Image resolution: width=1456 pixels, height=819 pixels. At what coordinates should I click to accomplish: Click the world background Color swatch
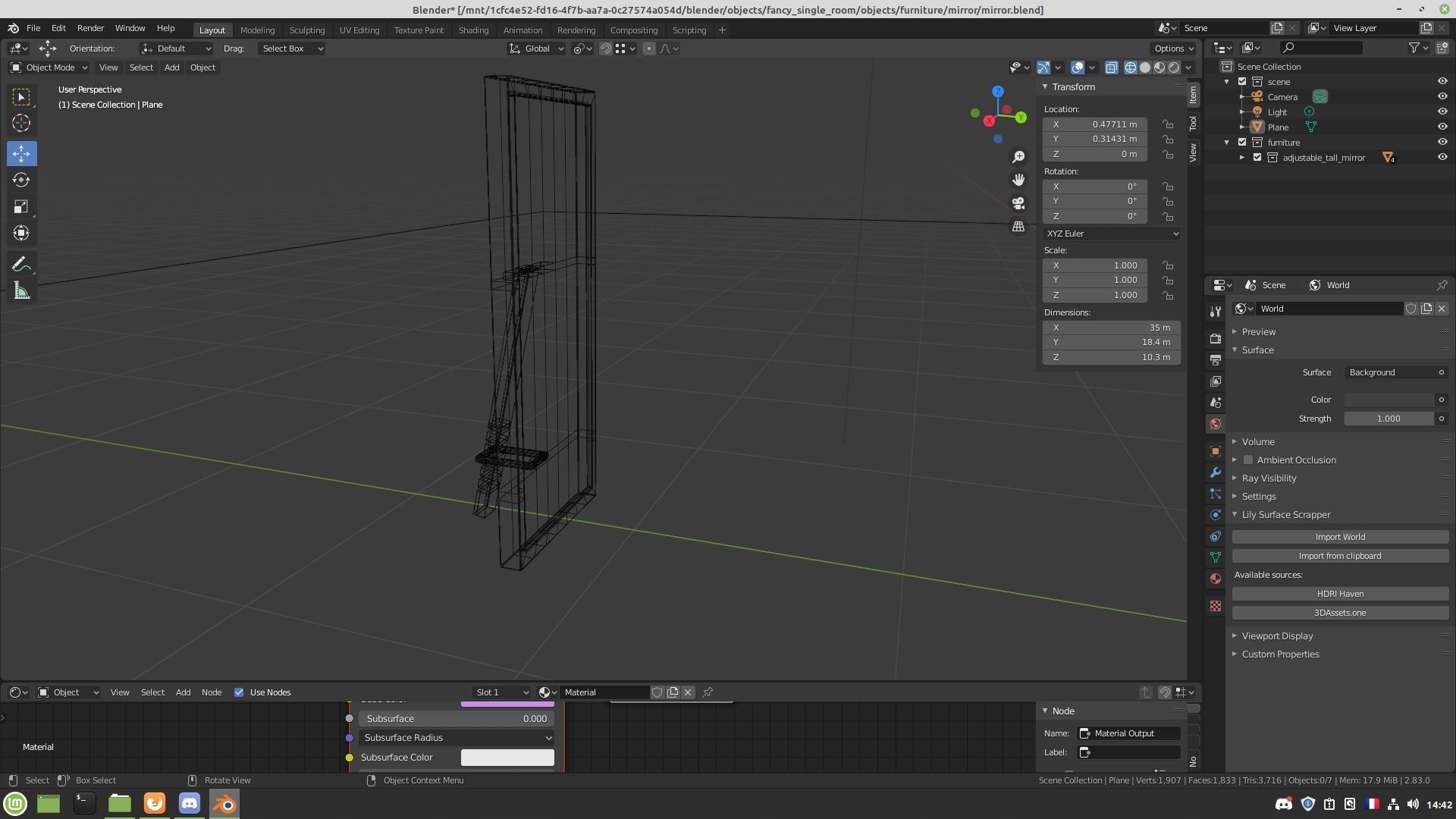click(x=1389, y=400)
